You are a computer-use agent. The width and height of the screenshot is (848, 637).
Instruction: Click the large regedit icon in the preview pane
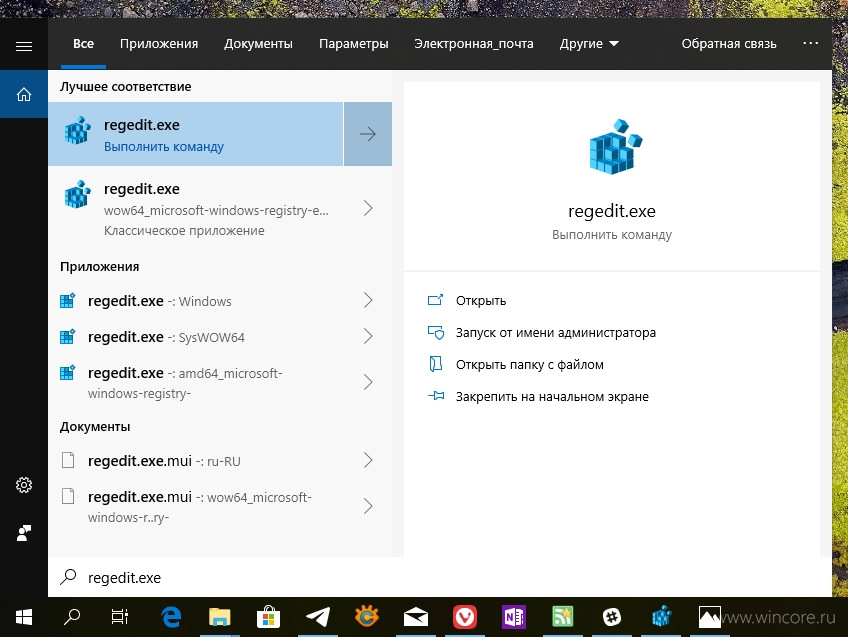(615, 147)
